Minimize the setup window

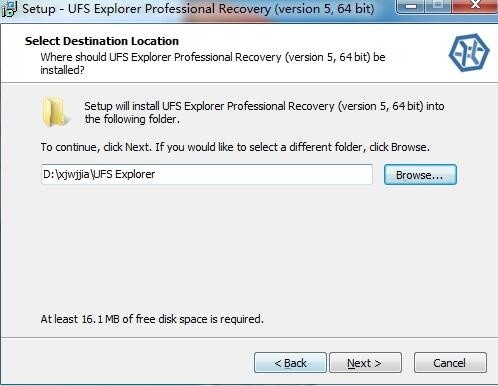412,6
